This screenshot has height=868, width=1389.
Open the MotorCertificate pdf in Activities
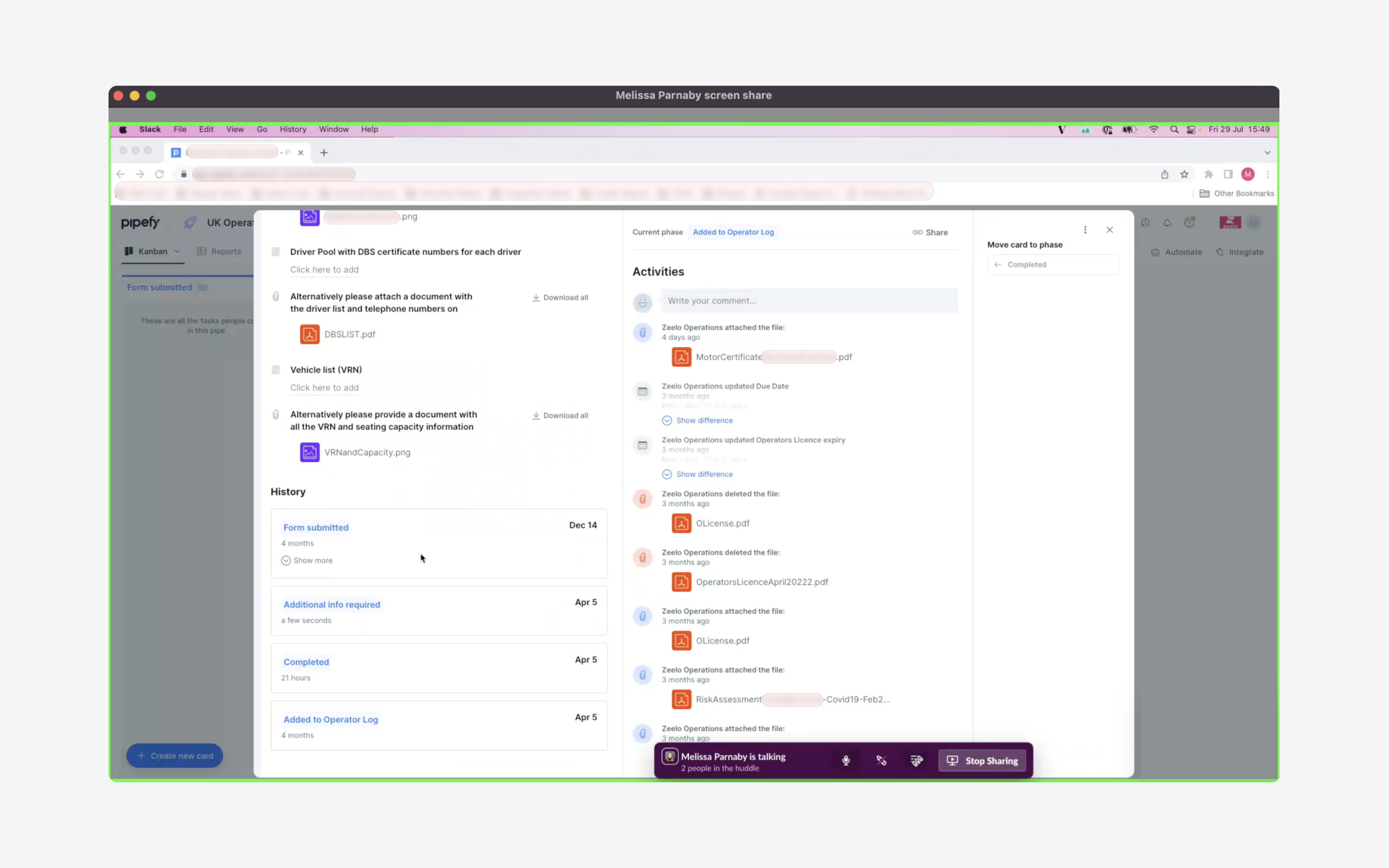[x=762, y=357]
